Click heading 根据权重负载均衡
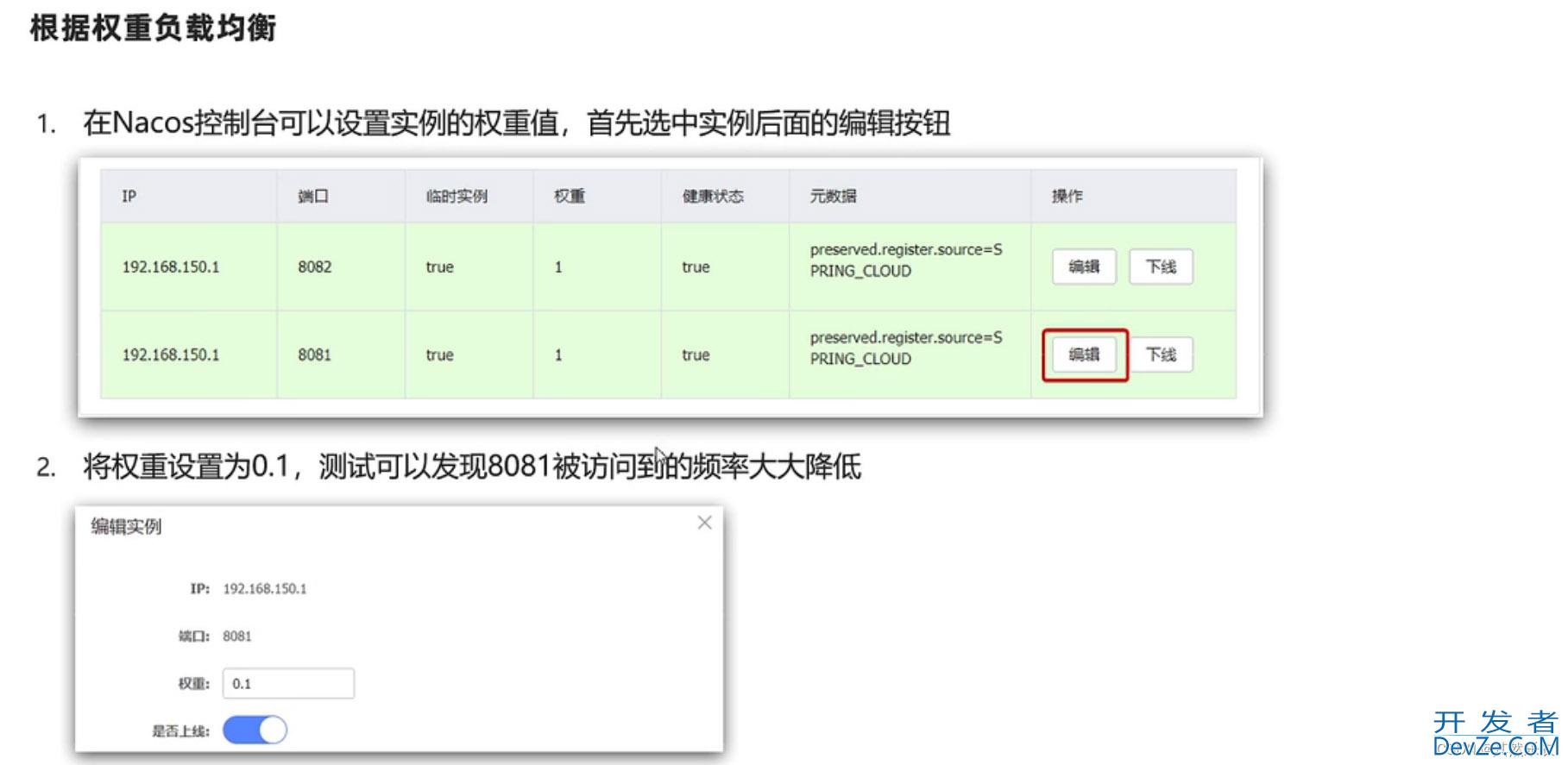The height and width of the screenshot is (765, 1568). (x=153, y=28)
